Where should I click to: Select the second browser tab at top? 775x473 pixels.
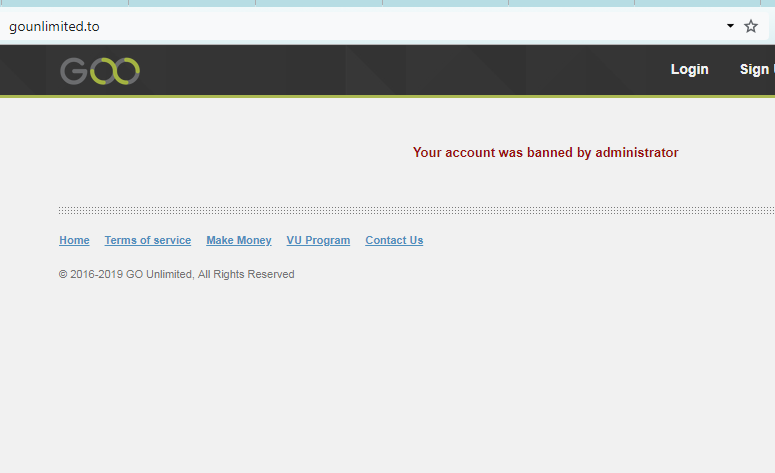pyautogui.click(x=191, y=3)
